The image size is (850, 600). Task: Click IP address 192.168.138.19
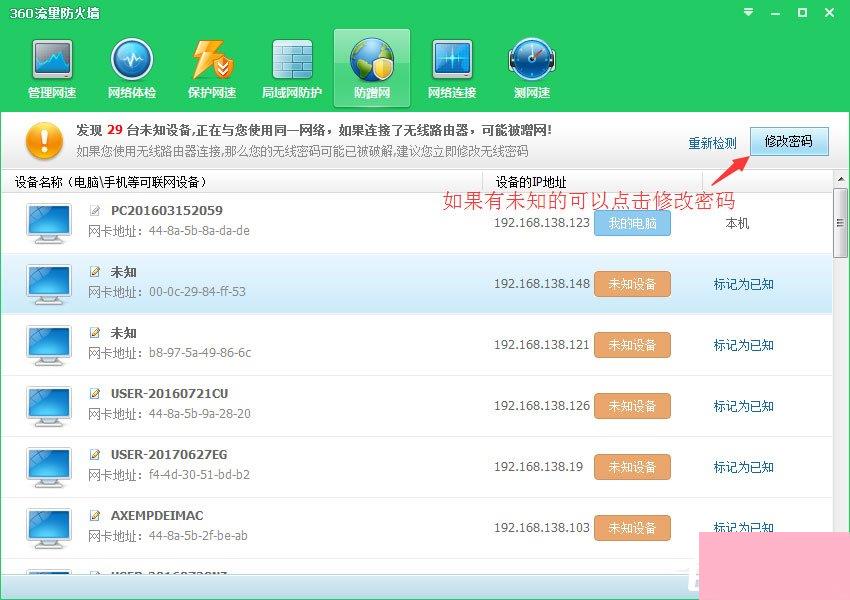(x=538, y=467)
